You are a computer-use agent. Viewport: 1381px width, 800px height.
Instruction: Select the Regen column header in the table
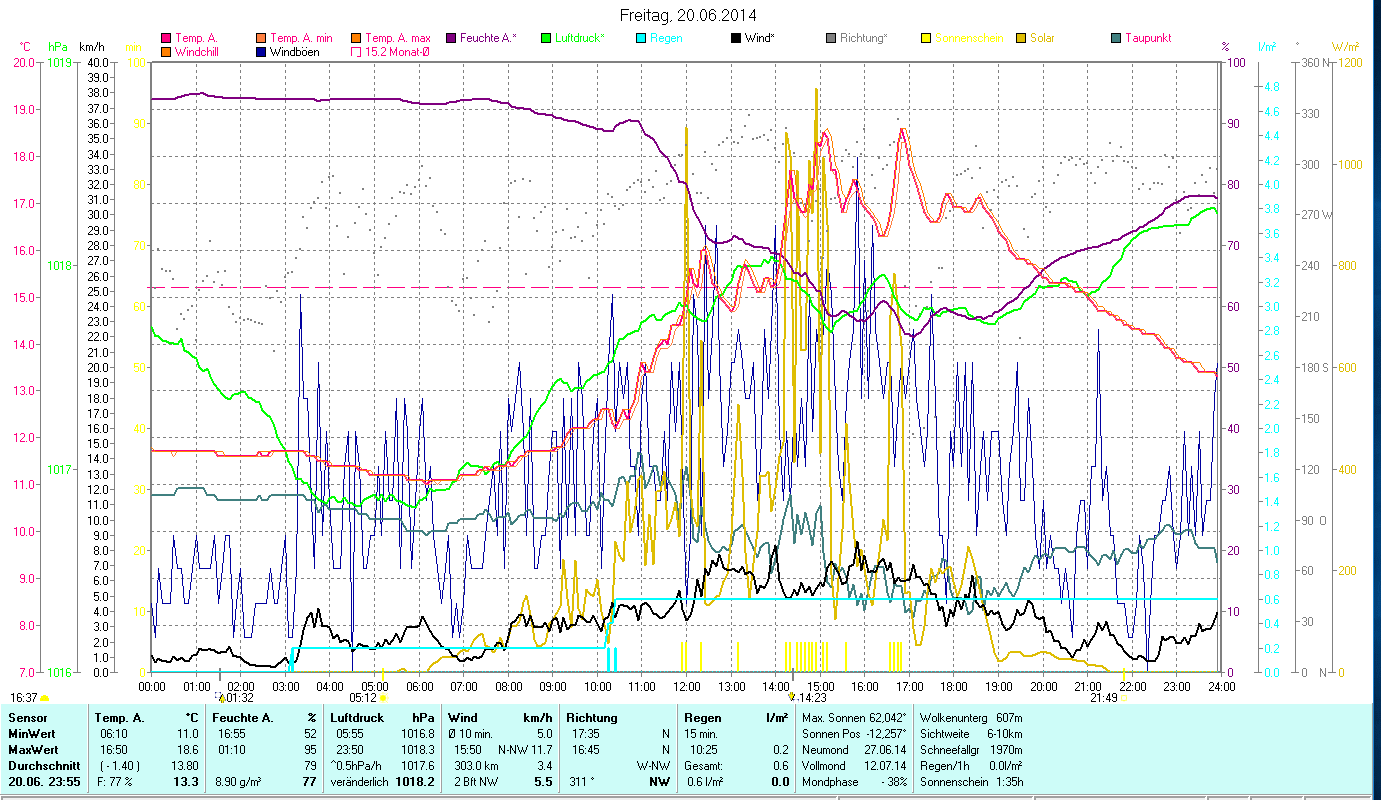(700, 718)
